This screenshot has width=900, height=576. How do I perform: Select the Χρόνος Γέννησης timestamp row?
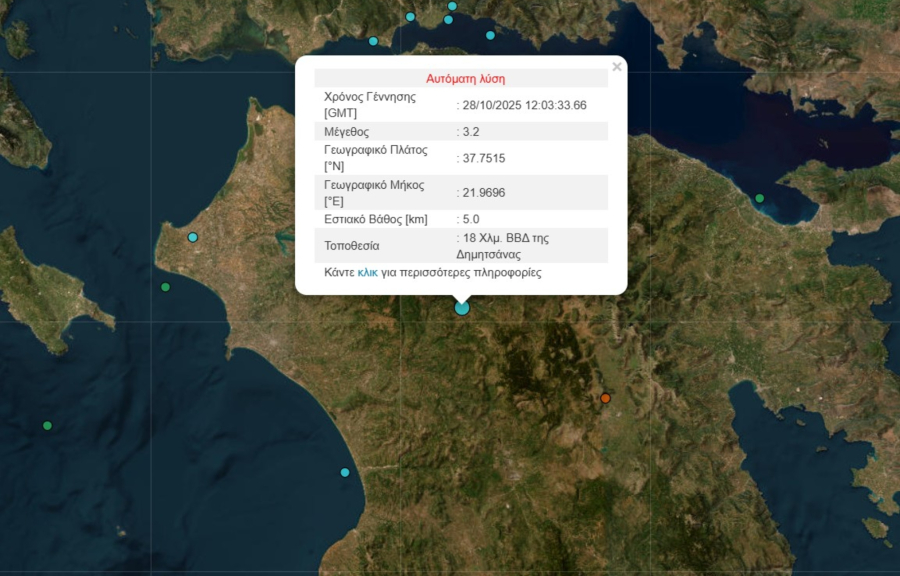click(462, 103)
